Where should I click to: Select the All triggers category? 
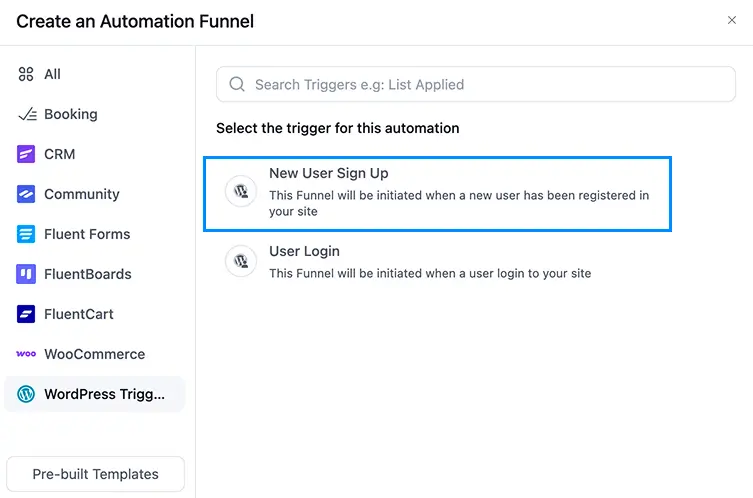point(95,74)
